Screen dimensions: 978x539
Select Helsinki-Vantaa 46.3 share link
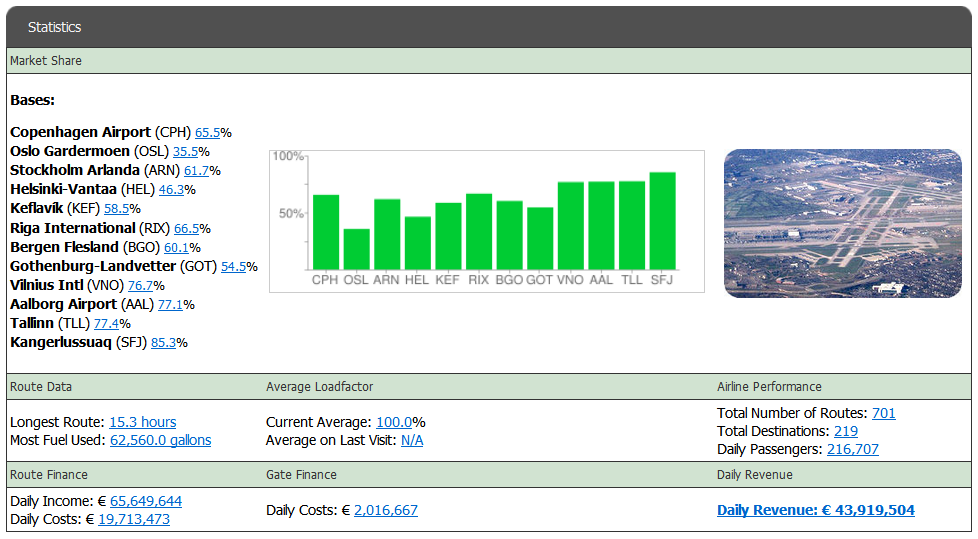(171, 190)
